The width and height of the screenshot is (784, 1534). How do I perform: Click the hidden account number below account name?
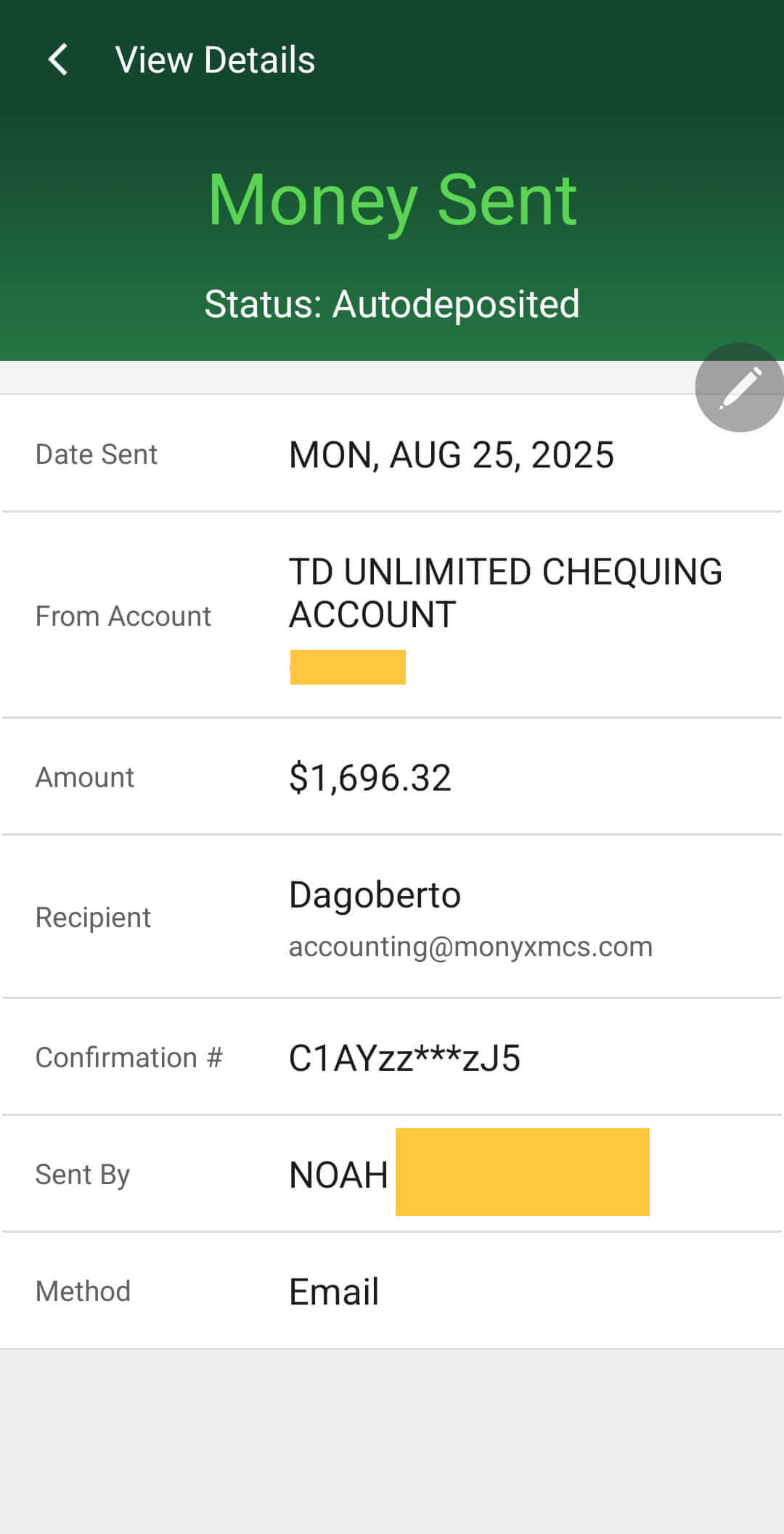348,667
